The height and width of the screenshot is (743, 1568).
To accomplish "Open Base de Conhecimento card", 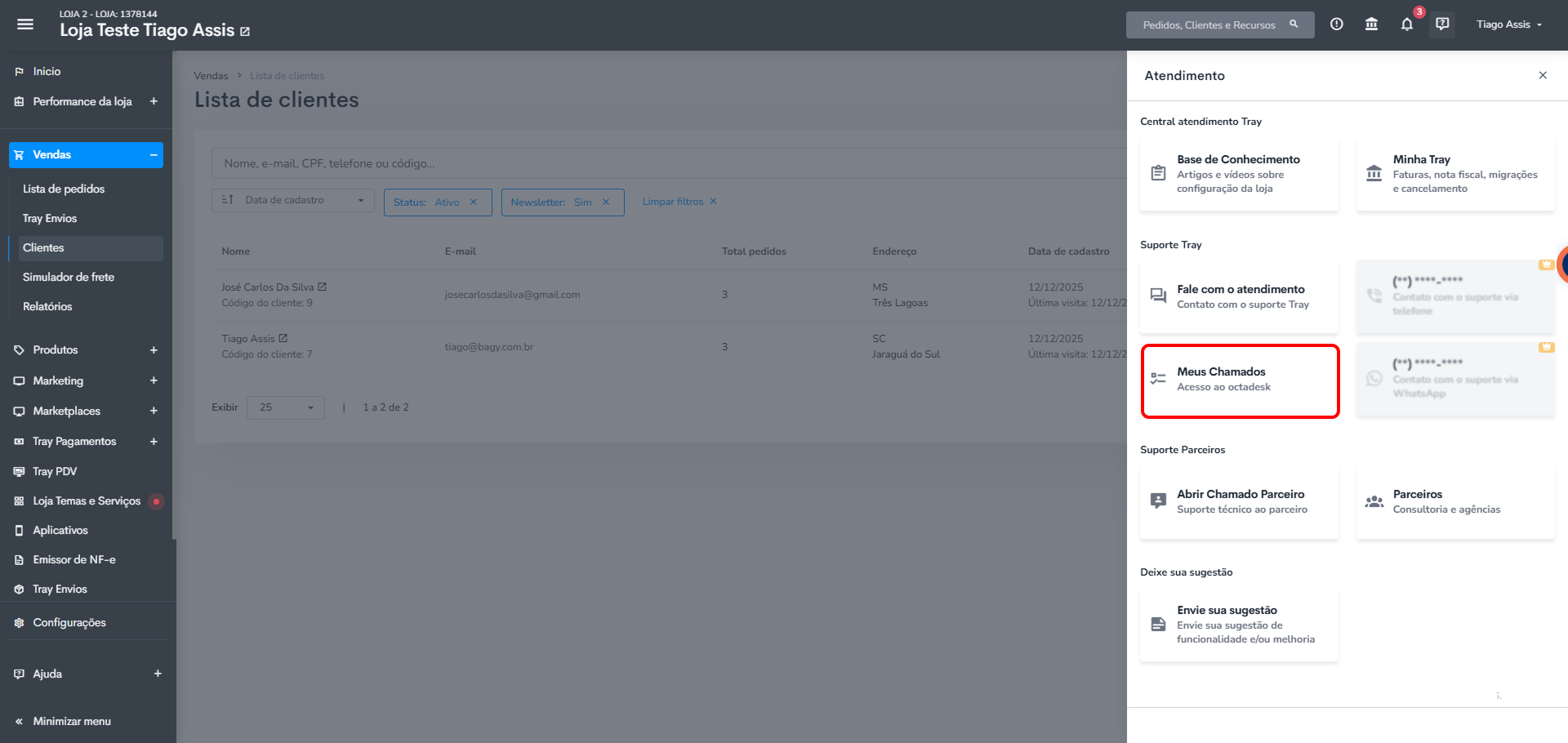I will click(x=1239, y=174).
